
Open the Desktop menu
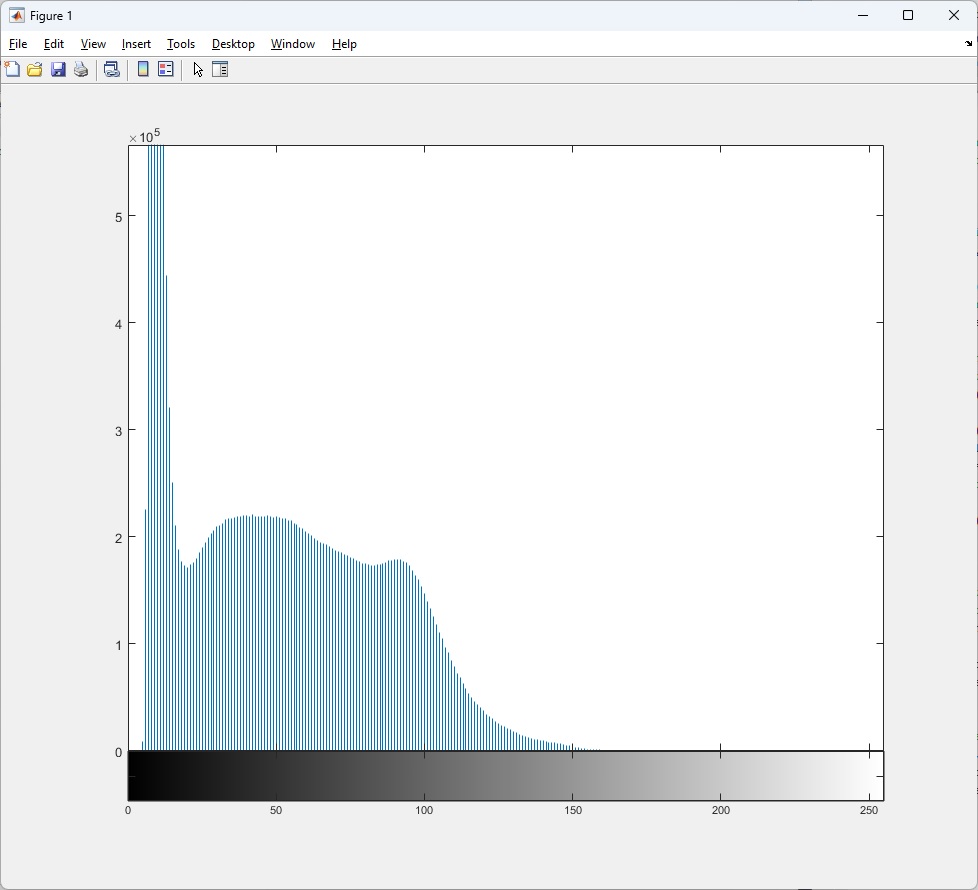pos(233,44)
